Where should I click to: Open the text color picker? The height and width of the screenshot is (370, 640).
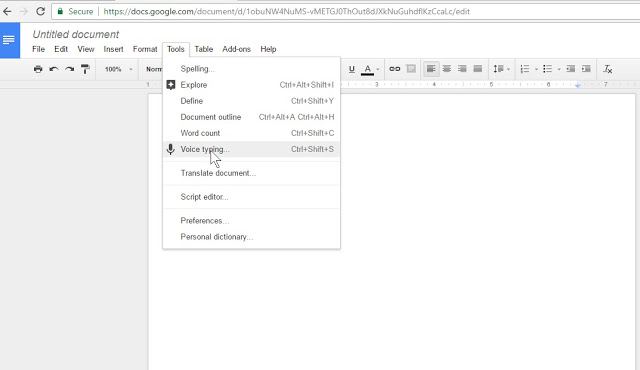[367, 69]
